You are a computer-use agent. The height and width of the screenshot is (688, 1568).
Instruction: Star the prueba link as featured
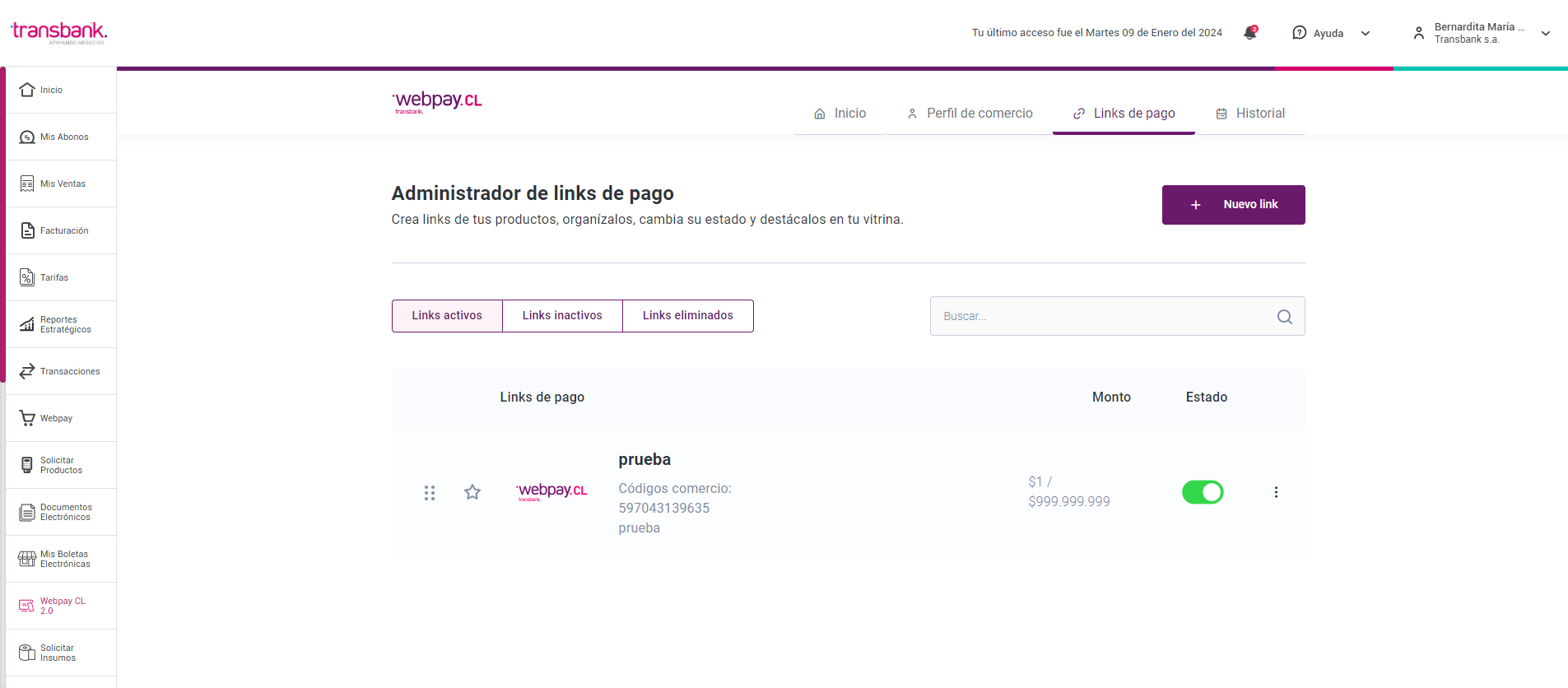click(472, 492)
